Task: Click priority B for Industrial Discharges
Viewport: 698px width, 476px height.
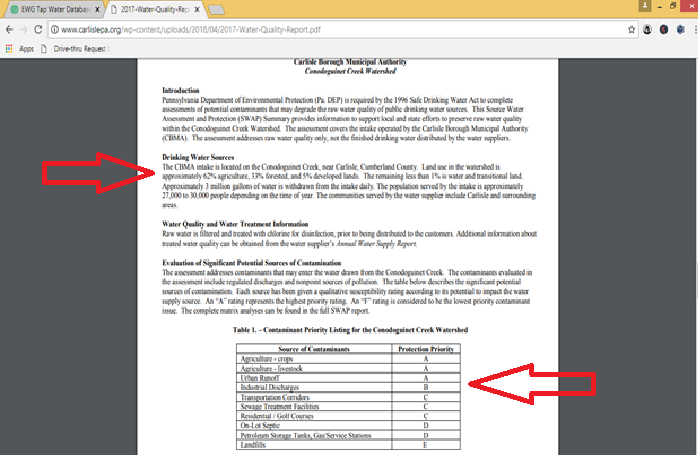Action: coord(426,387)
